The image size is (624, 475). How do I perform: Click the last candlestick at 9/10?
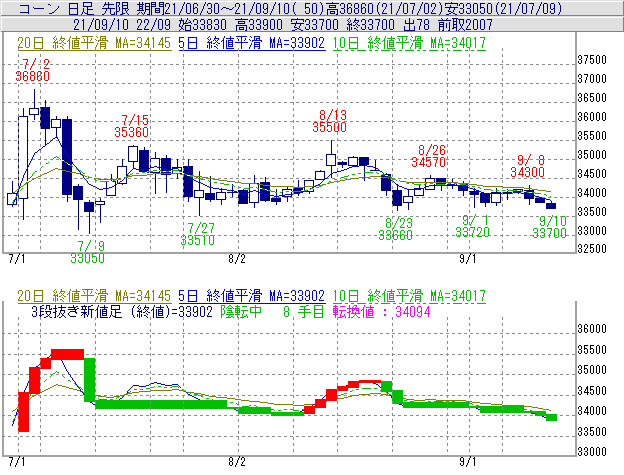pyautogui.click(x=551, y=205)
